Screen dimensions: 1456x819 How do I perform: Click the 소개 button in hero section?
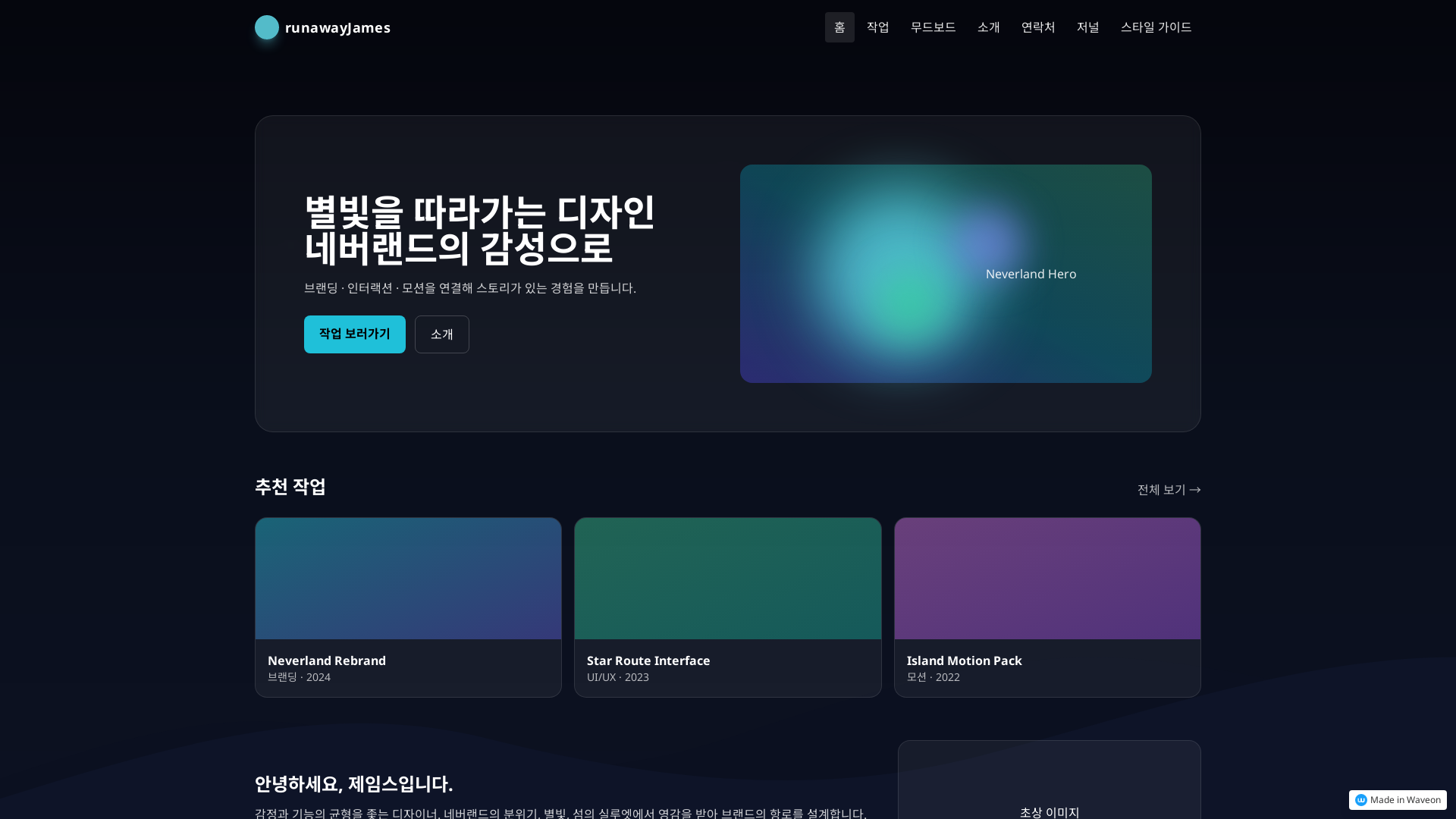coord(441,334)
